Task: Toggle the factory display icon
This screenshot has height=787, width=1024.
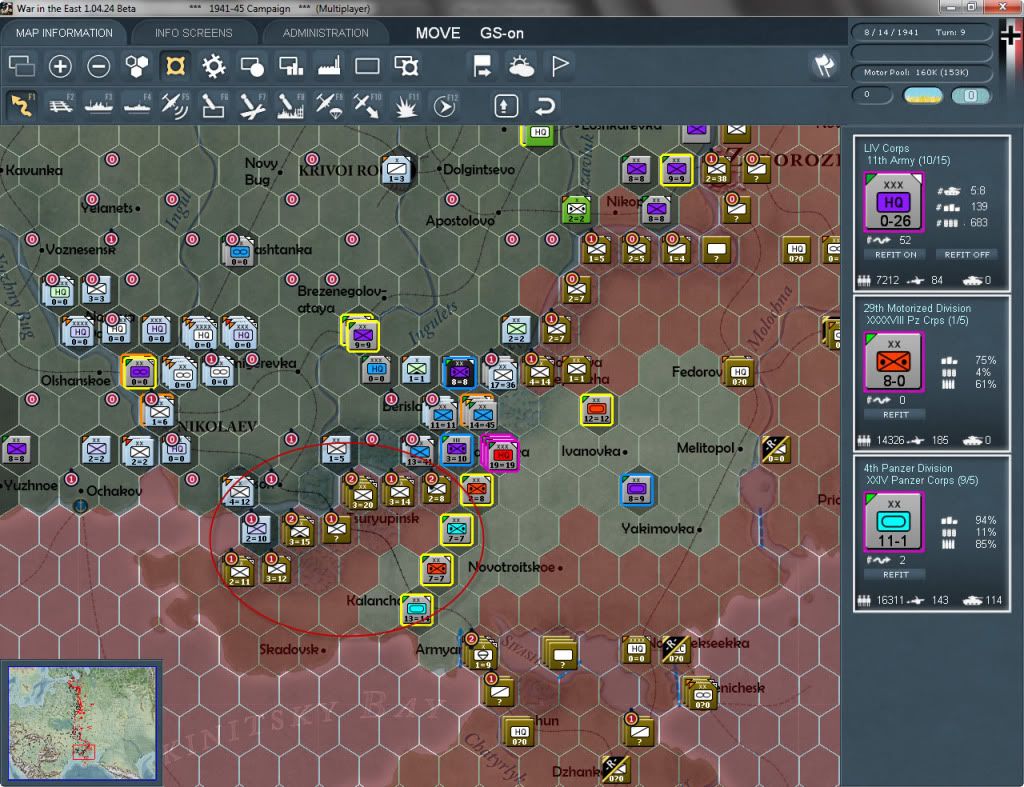Action: [329, 66]
